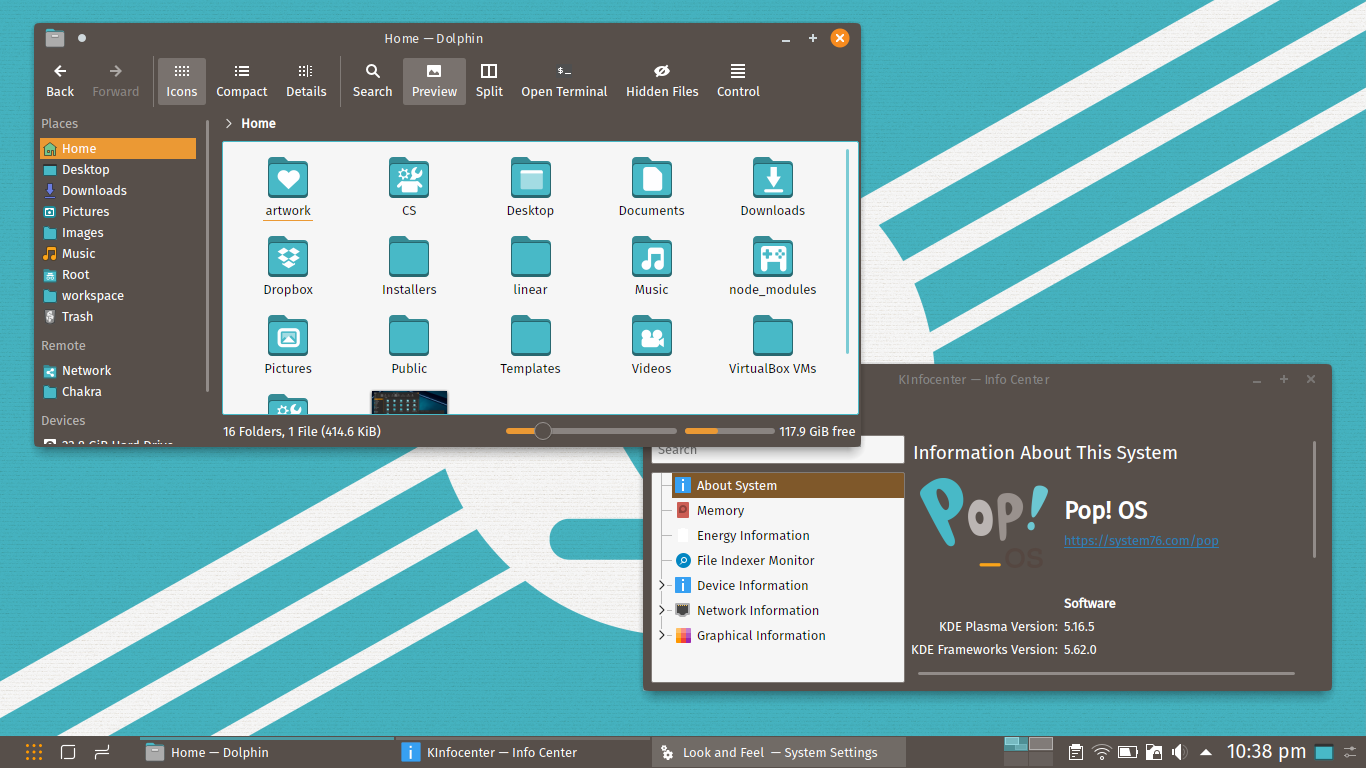
Task: Open Dolphin window menu folder icon in titlebar
Action: point(55,38)
